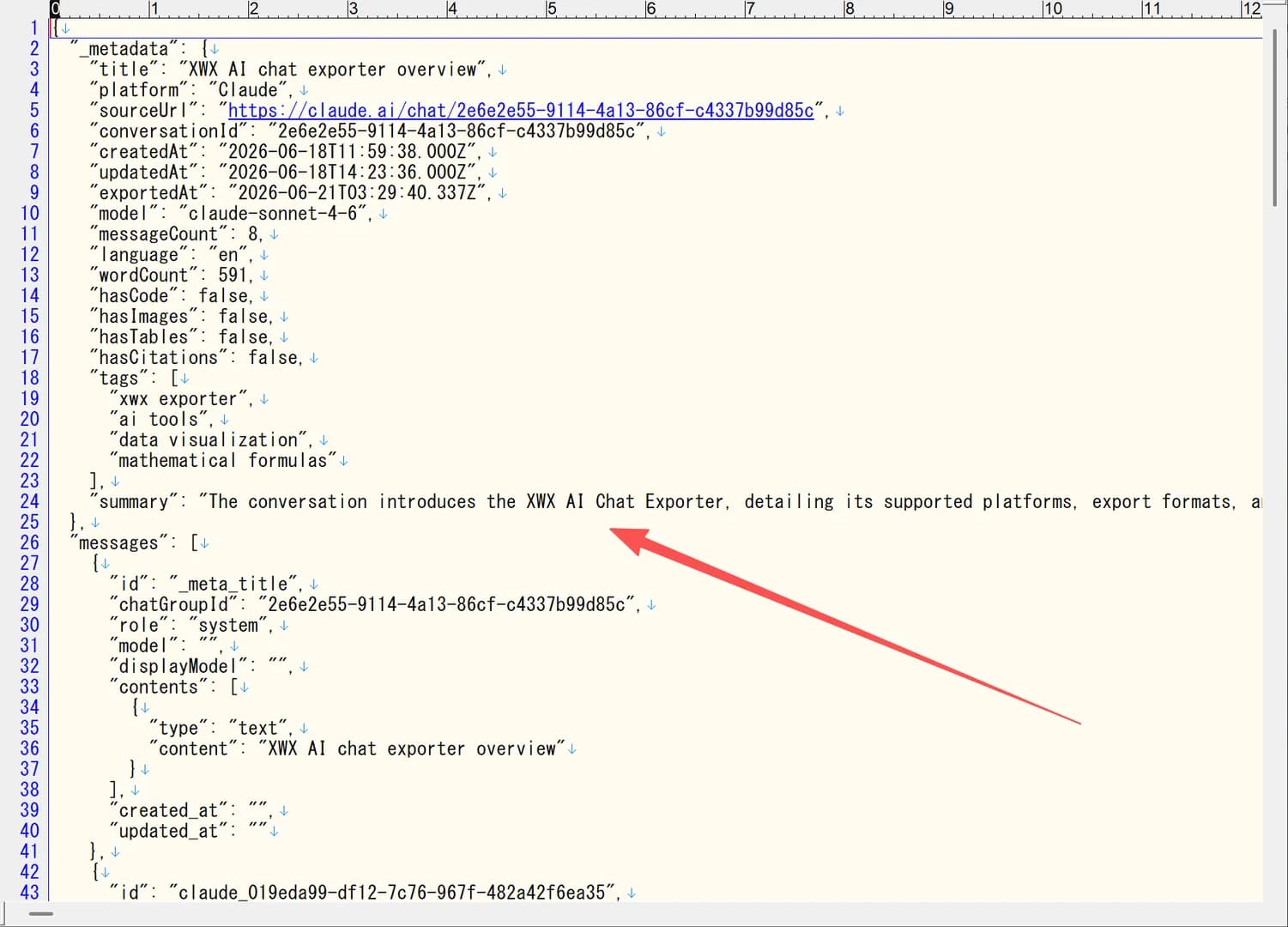This screenshot has width=1288, height=927.
Task: Click the messageCount value 8
Action: coord(253,234)
